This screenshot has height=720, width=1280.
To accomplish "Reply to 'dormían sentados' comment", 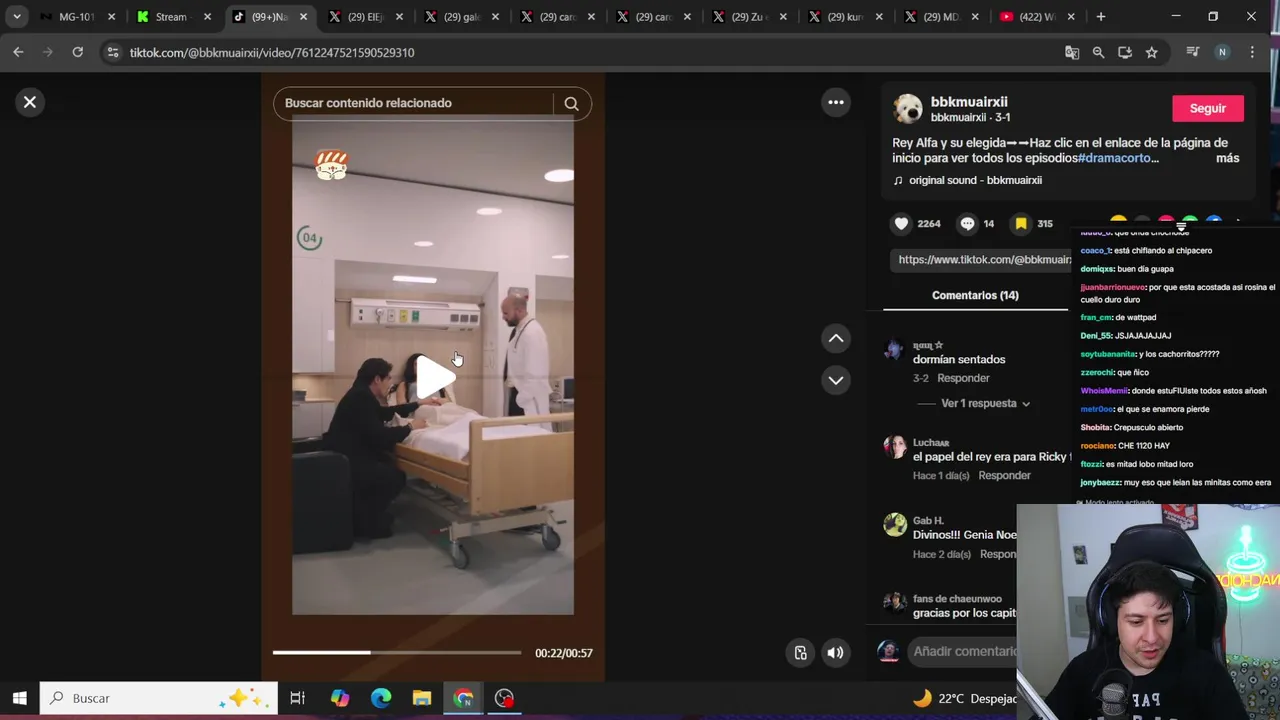I will click(963, 378).
